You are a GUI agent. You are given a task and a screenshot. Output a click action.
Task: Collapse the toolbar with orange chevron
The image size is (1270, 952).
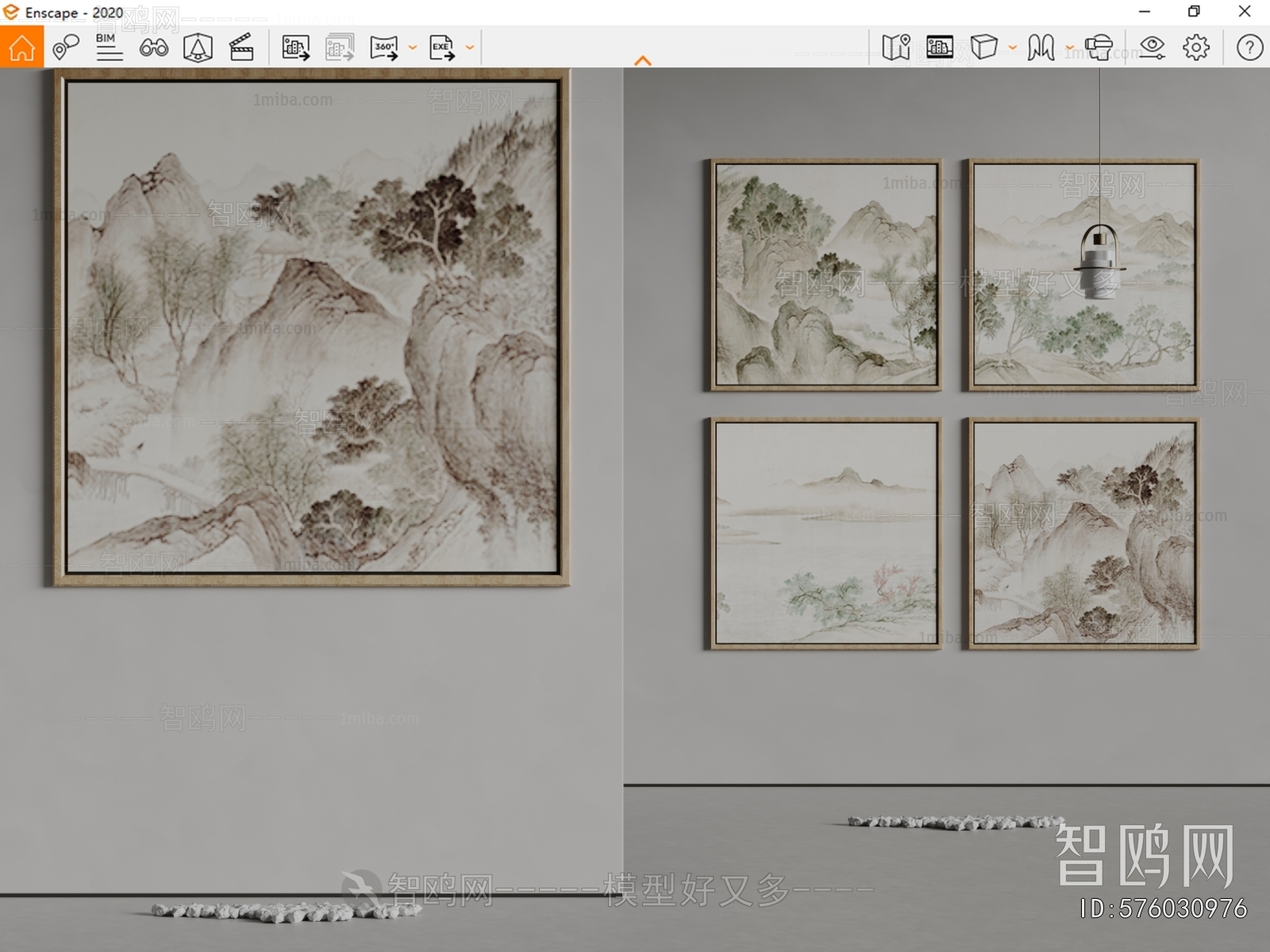pos(643,60)
